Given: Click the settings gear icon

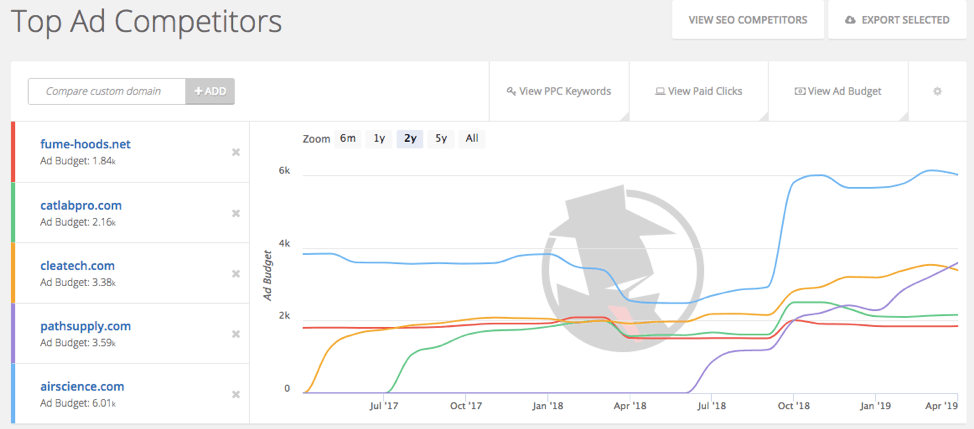Looking at the screenshot, I should click(937, 91).
